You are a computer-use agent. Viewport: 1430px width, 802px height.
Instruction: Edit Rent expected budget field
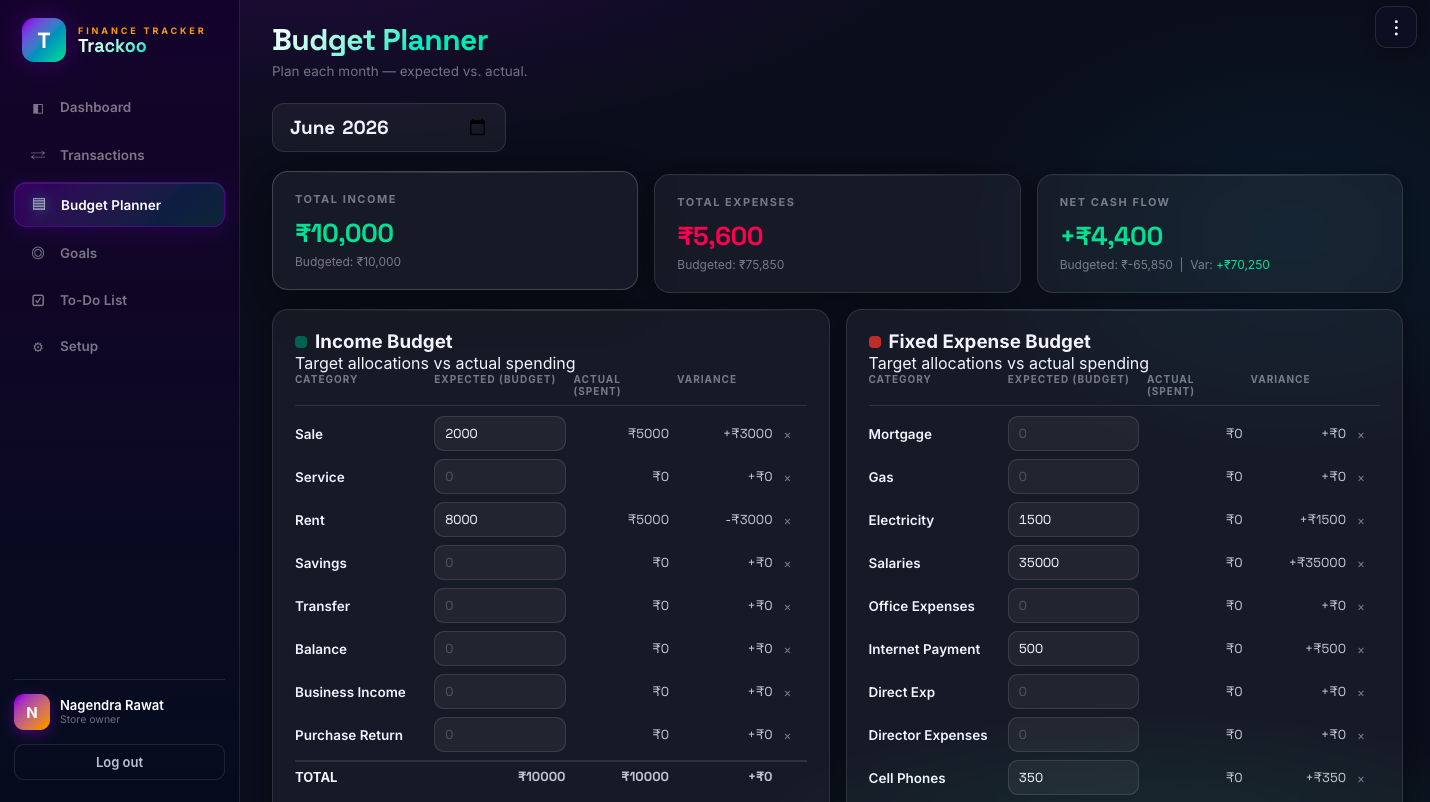point(500,520)
